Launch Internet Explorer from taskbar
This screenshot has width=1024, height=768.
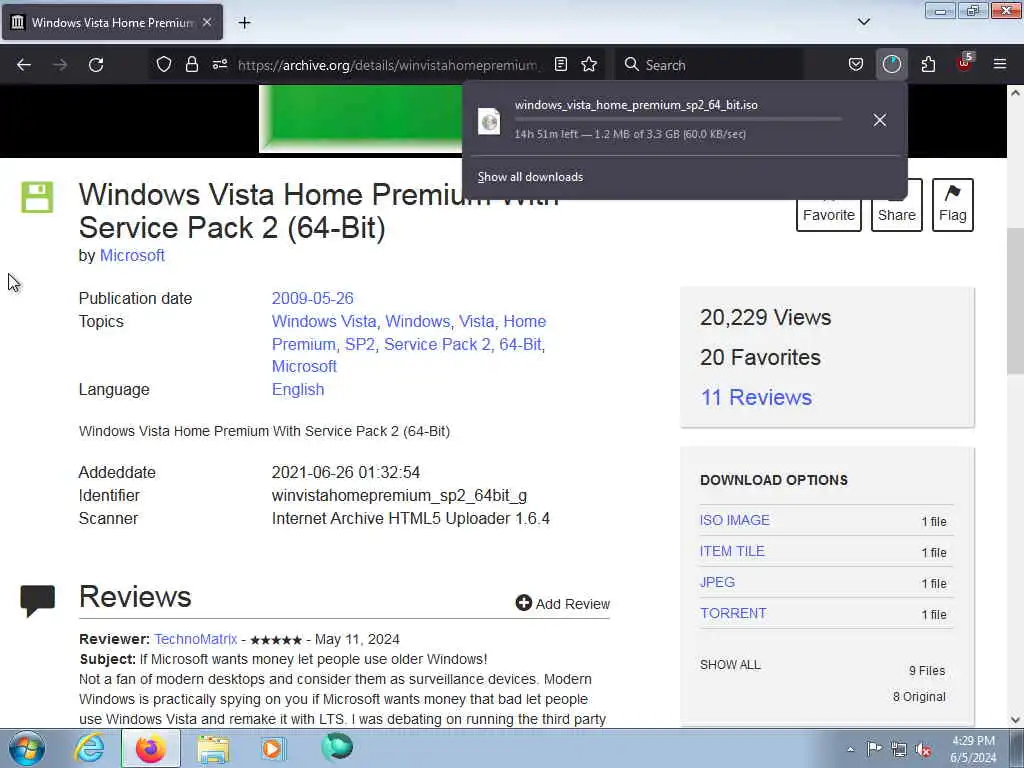(89, 748)
